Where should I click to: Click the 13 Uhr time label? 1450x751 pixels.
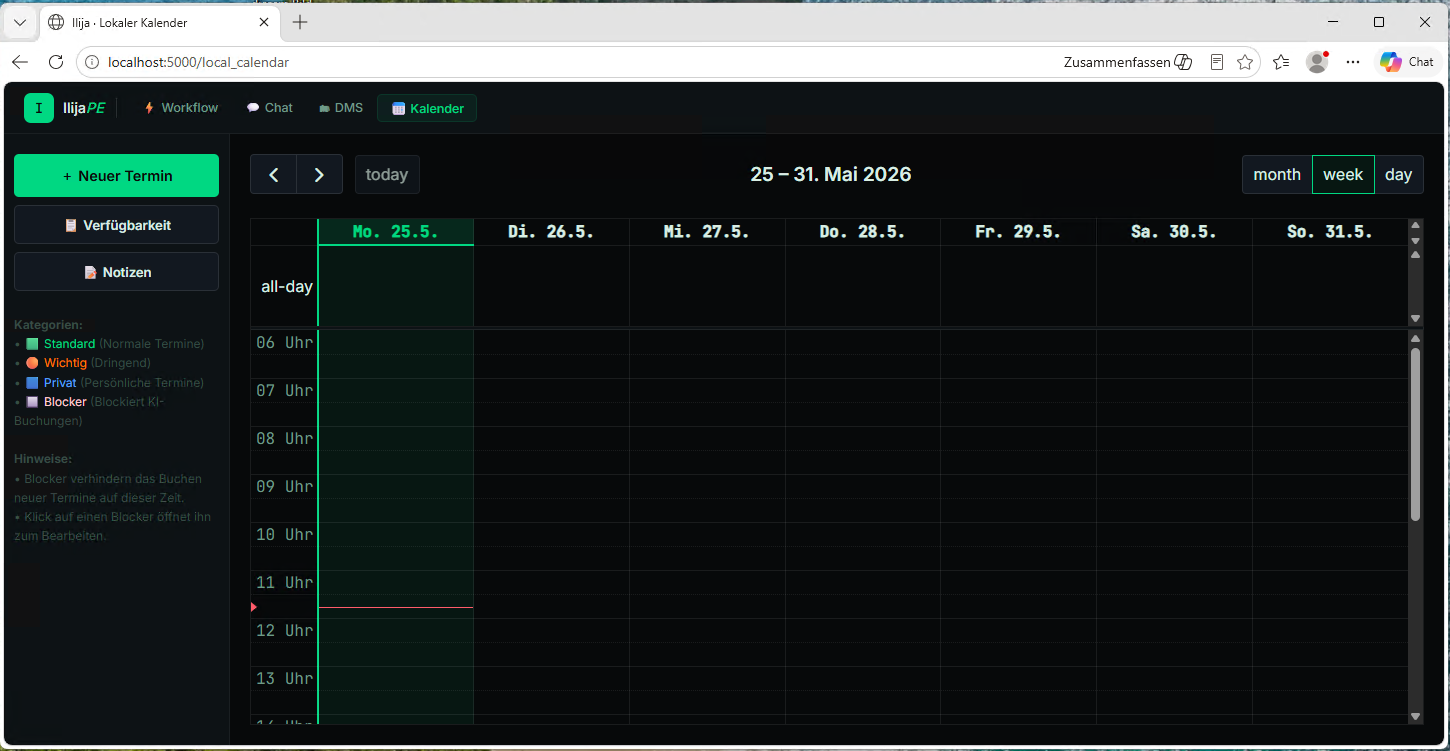click(x=285, y=679)
